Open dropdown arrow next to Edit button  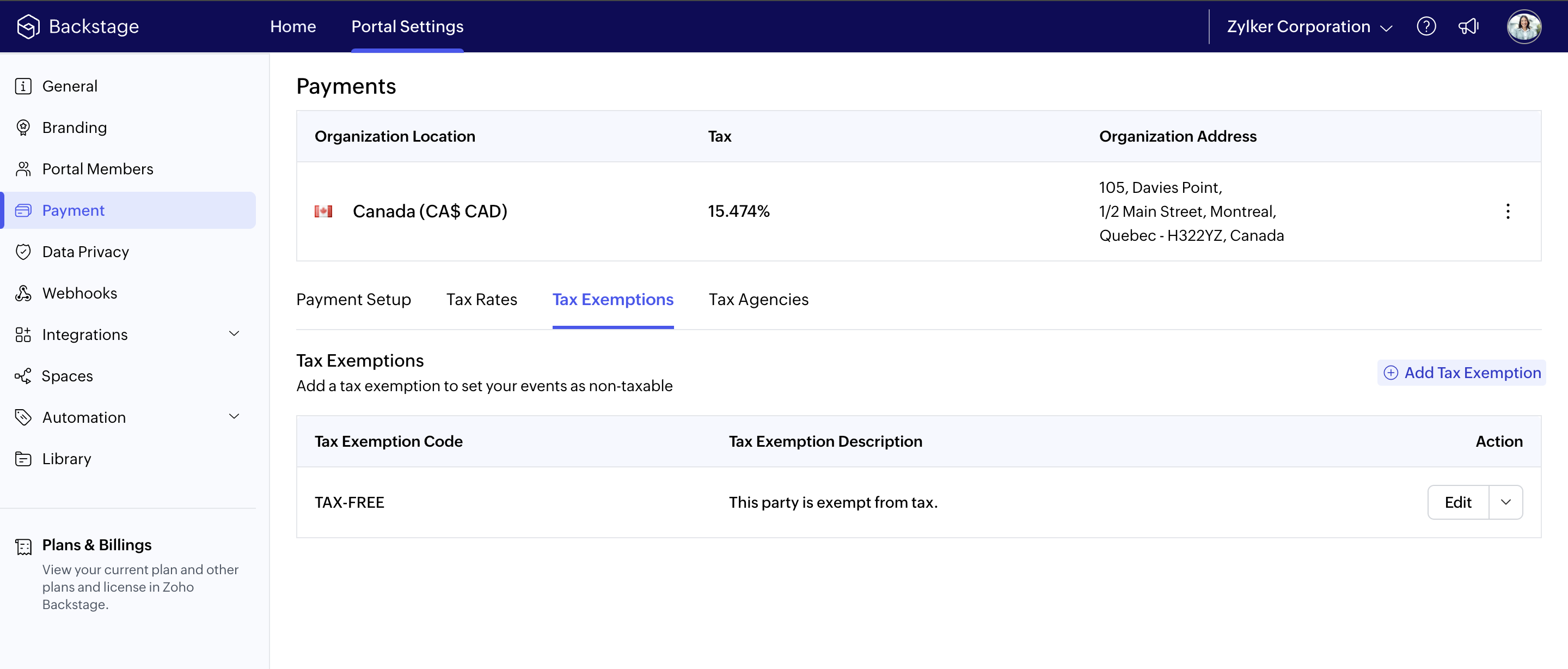(1505, 502)
